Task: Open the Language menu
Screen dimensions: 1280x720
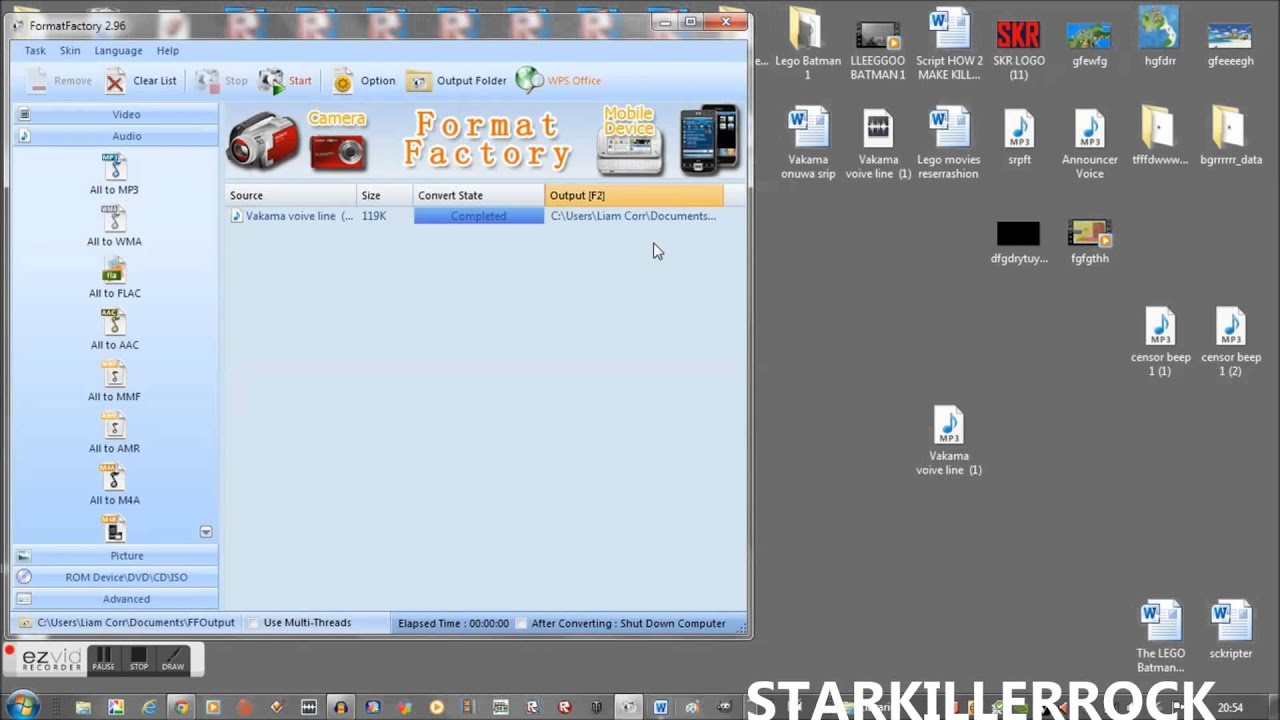Action: (118, 50)
